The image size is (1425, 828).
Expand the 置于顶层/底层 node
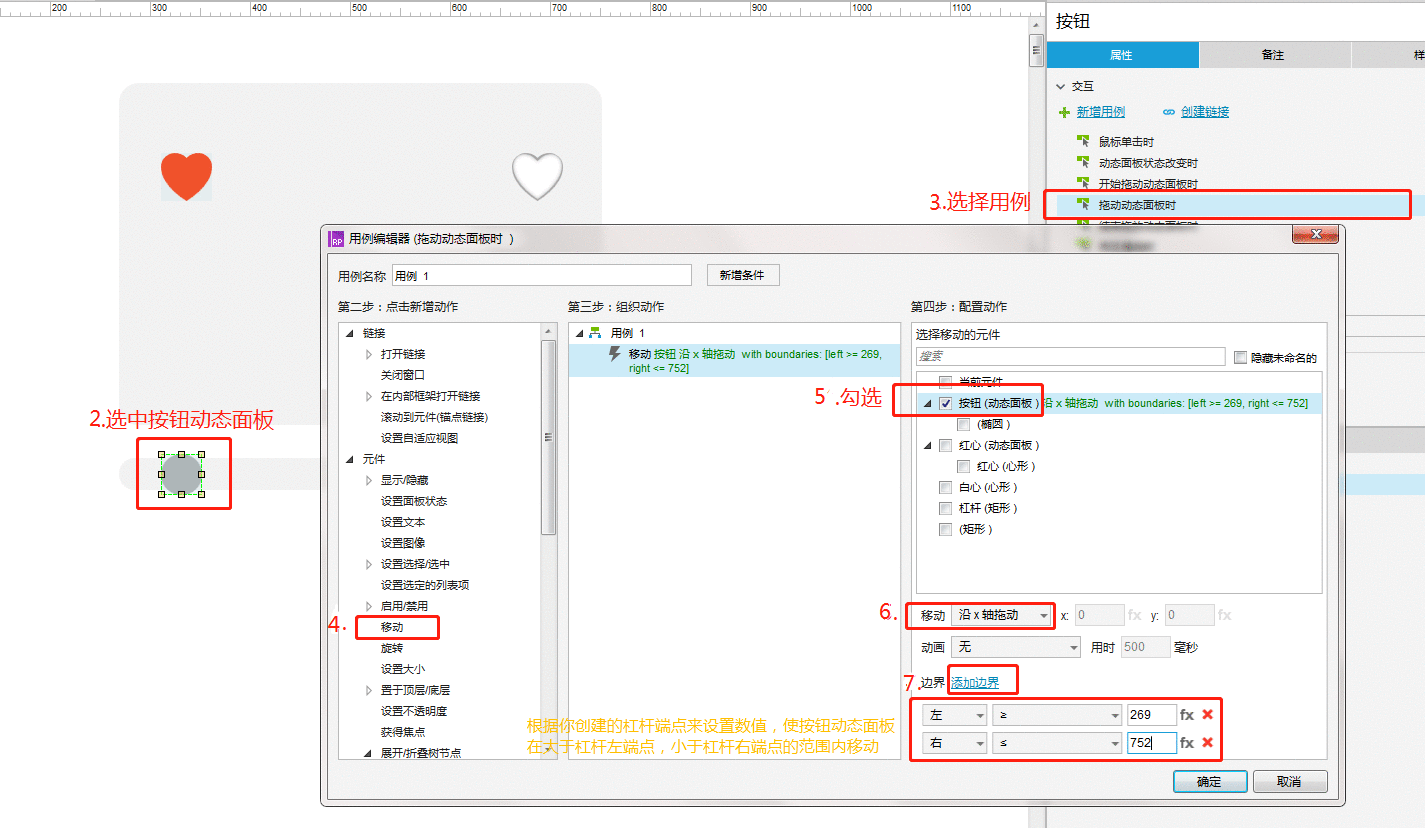368,690
